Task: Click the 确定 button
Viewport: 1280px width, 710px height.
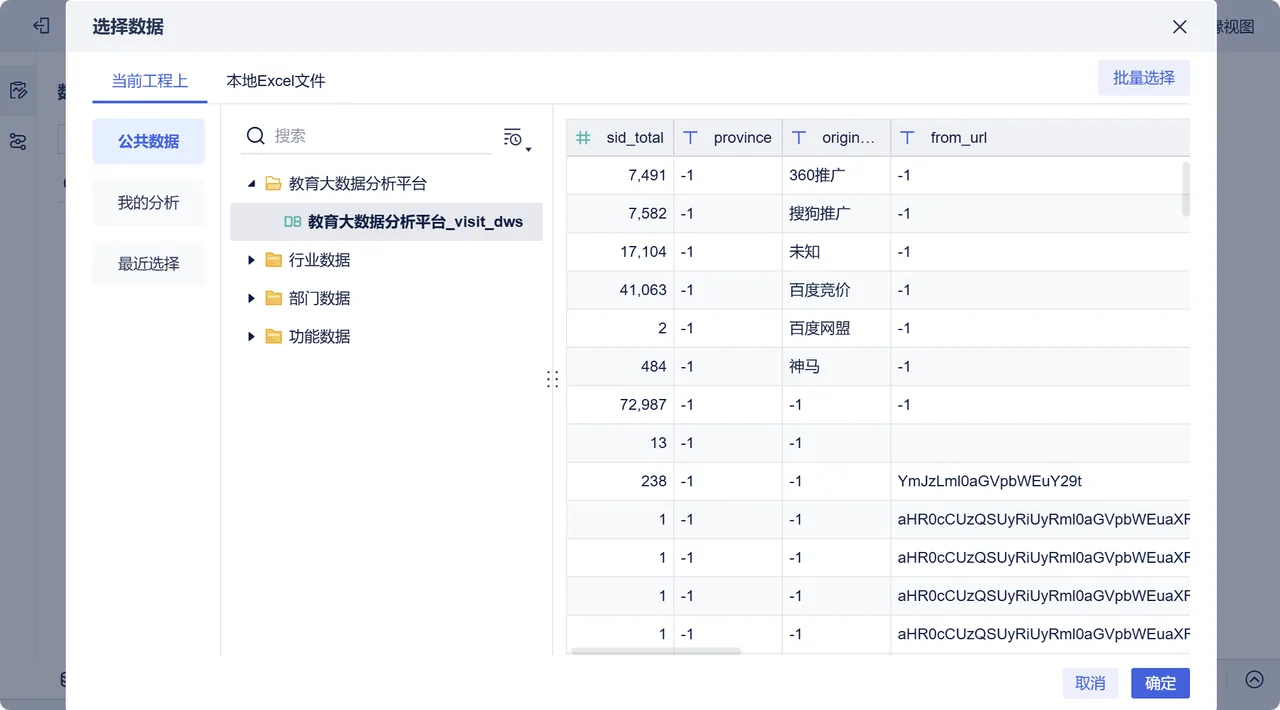Action: pos(1161,683)
